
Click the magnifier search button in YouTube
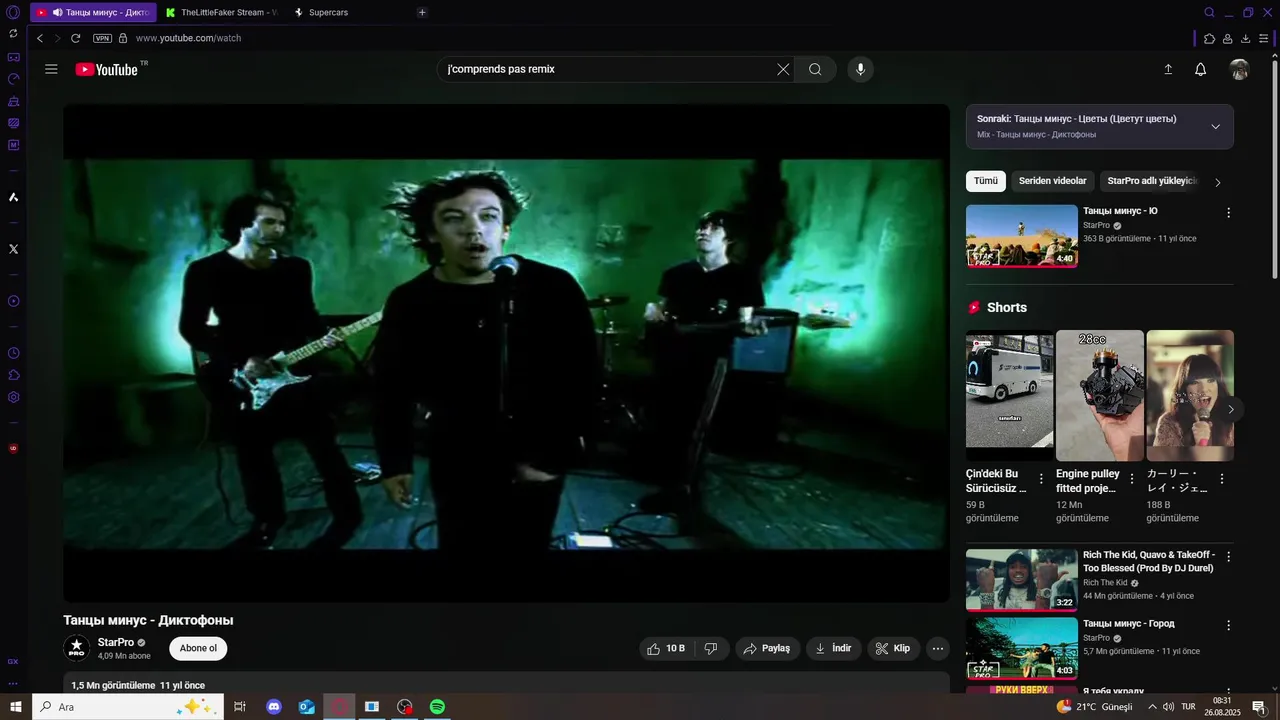point(815,69)
